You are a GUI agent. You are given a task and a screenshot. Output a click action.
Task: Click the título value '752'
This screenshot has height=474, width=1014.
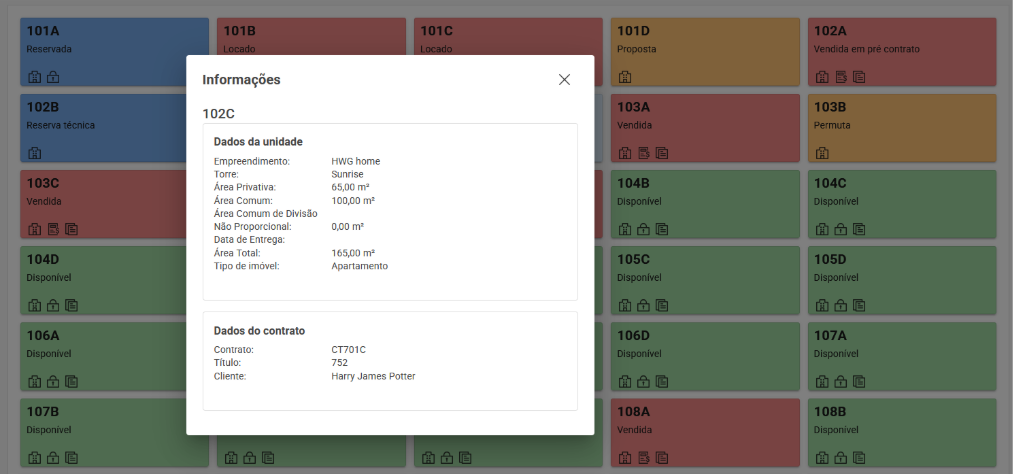[340, 363]
